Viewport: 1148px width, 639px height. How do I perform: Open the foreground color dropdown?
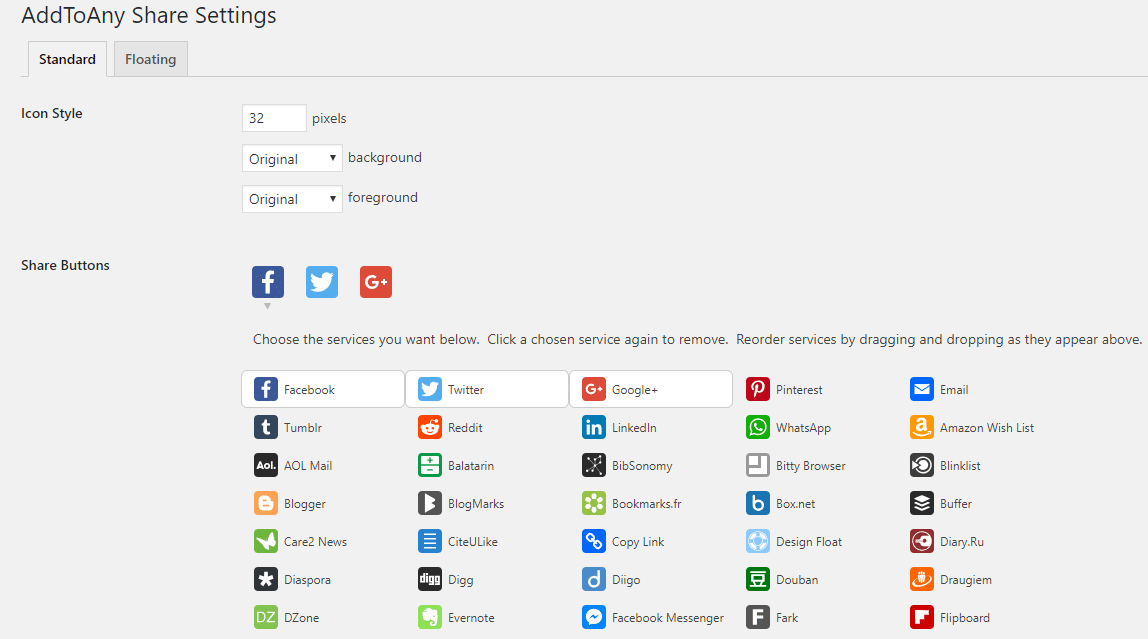[291, 198]
